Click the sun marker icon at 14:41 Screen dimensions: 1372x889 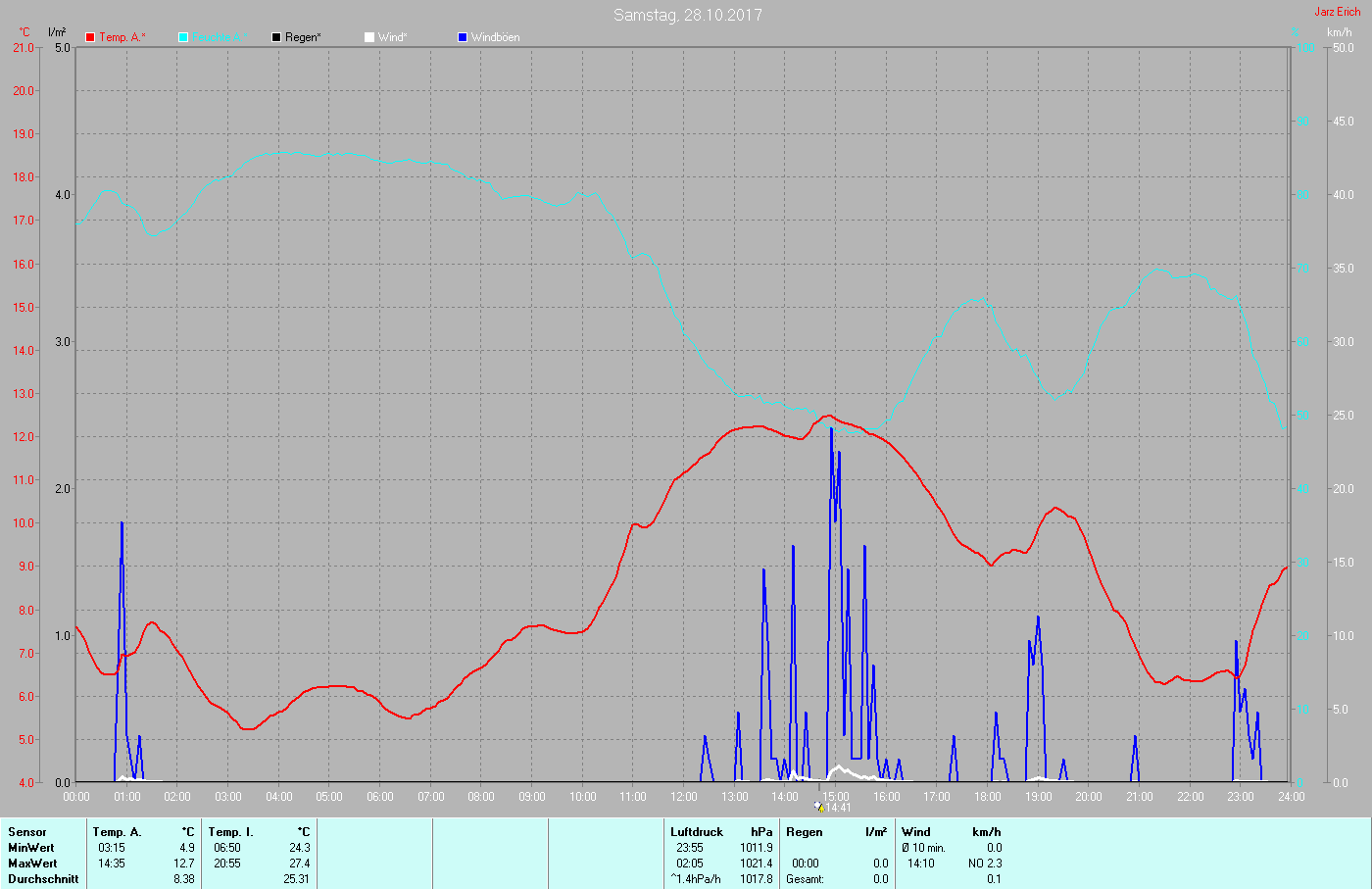(x=818, y=807)
